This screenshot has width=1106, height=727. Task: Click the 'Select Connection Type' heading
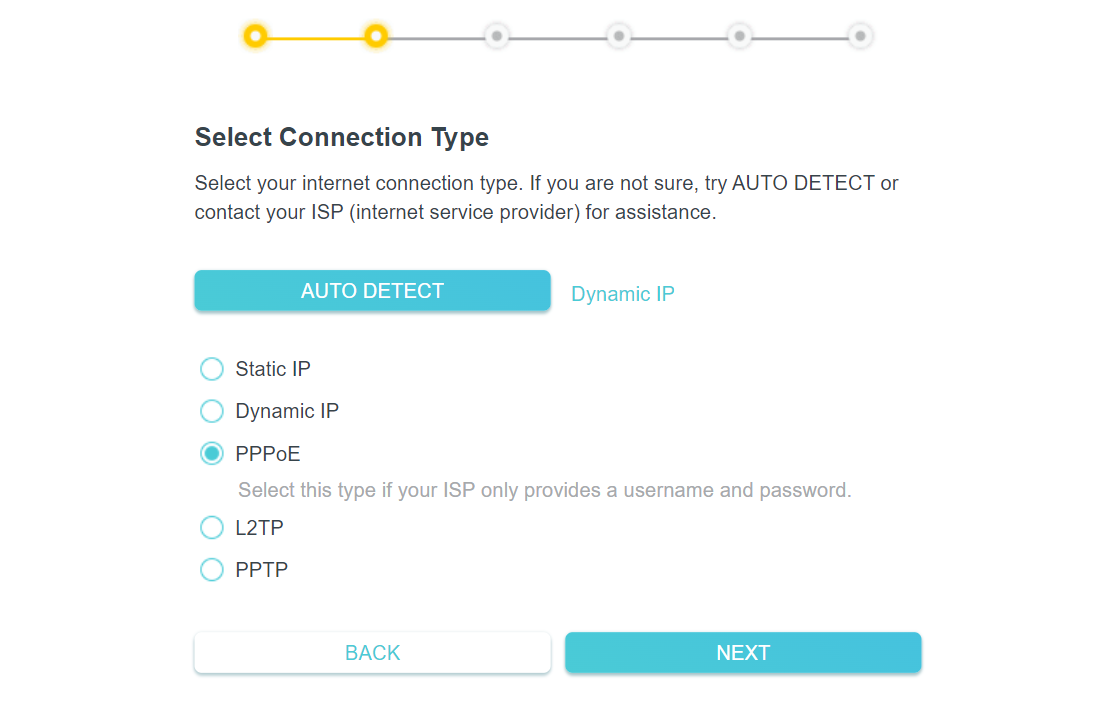342,137
